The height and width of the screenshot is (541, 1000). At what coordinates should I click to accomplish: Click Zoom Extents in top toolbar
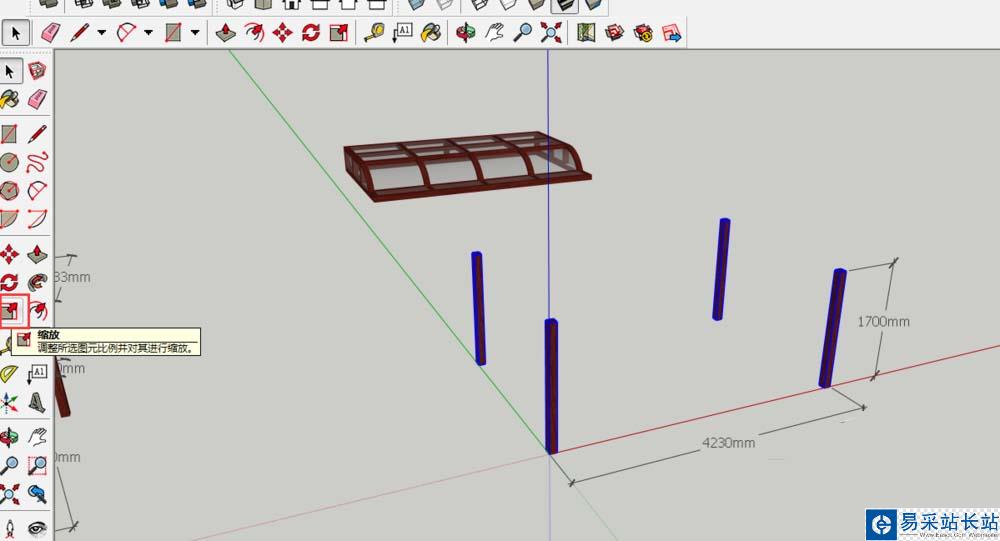click(550, 33)
